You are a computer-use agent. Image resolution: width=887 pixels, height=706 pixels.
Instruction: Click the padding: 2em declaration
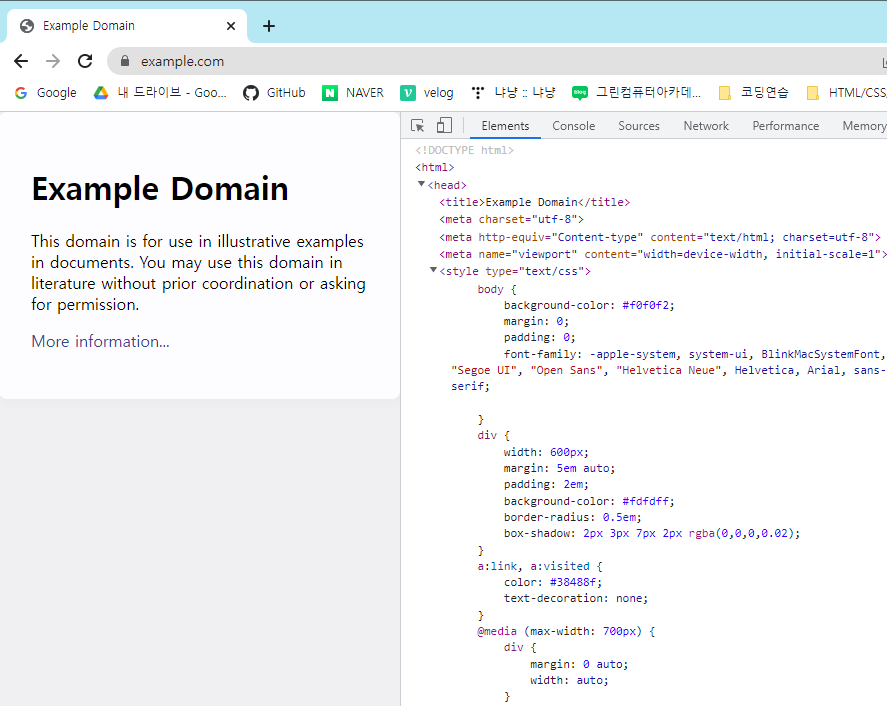tap(546, 485)
